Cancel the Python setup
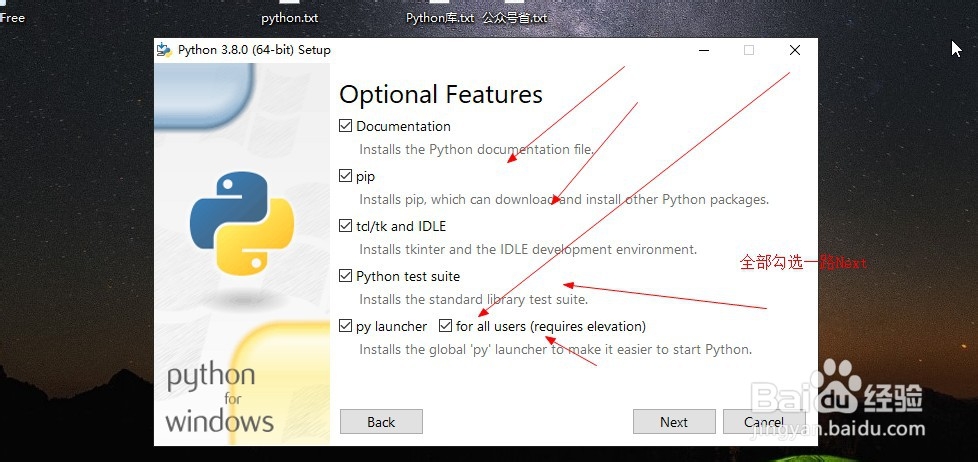The width and height of the screenshot is (978, 462). click(763, 421)
